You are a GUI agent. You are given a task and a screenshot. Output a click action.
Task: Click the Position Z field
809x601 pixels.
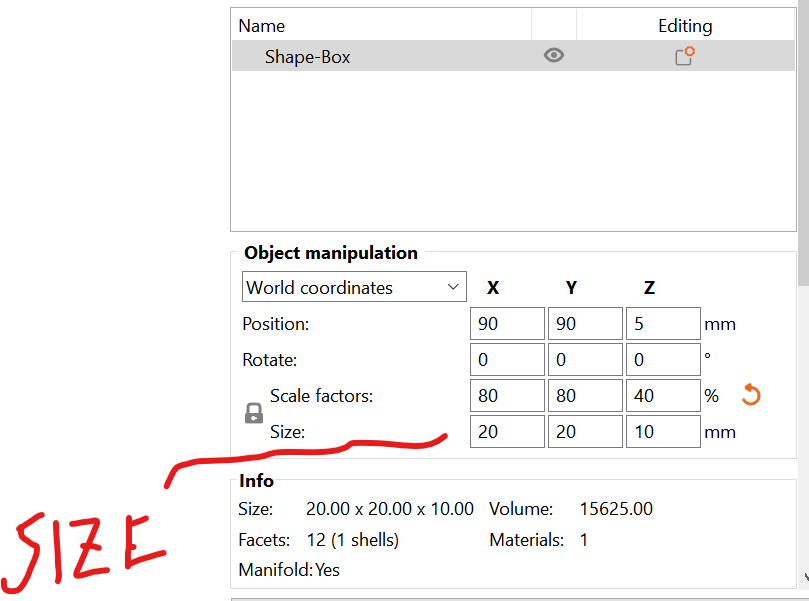coord(663,323)
